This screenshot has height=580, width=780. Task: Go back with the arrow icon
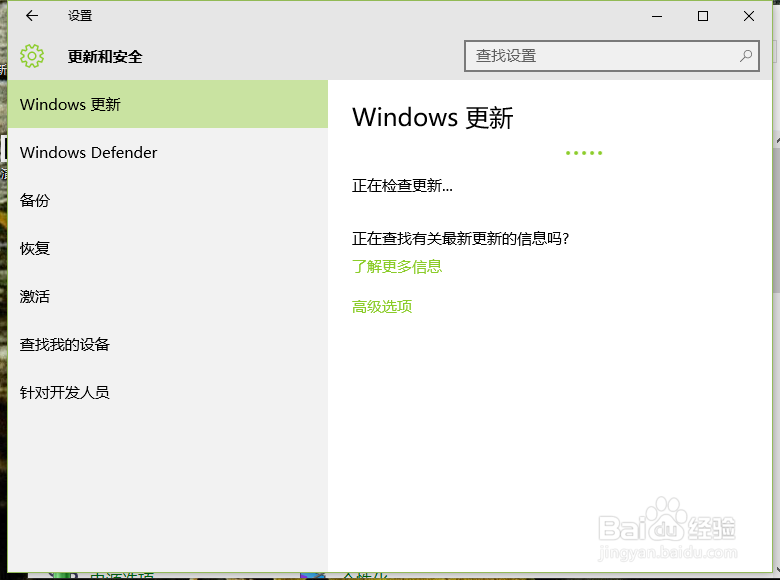click(x=32, y=16)
